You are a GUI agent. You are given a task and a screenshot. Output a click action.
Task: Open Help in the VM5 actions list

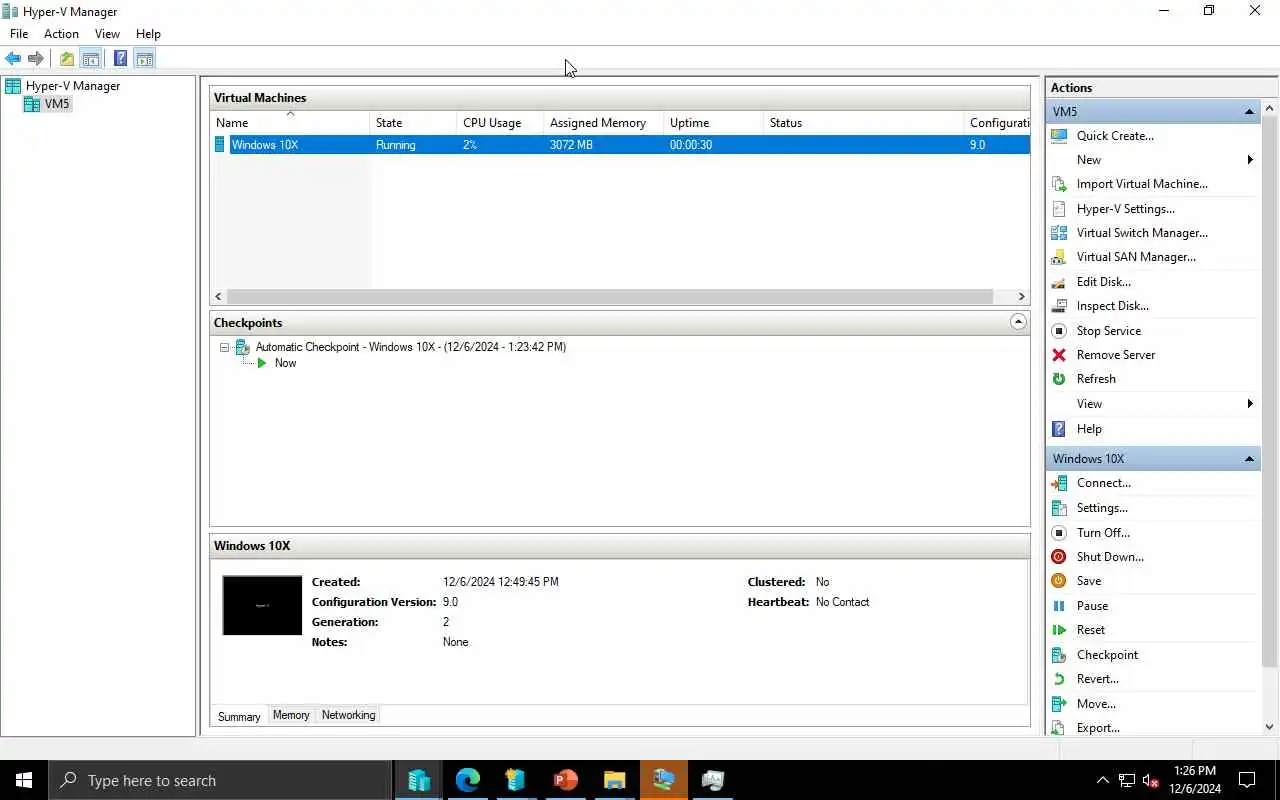[x=1089, y=429]
